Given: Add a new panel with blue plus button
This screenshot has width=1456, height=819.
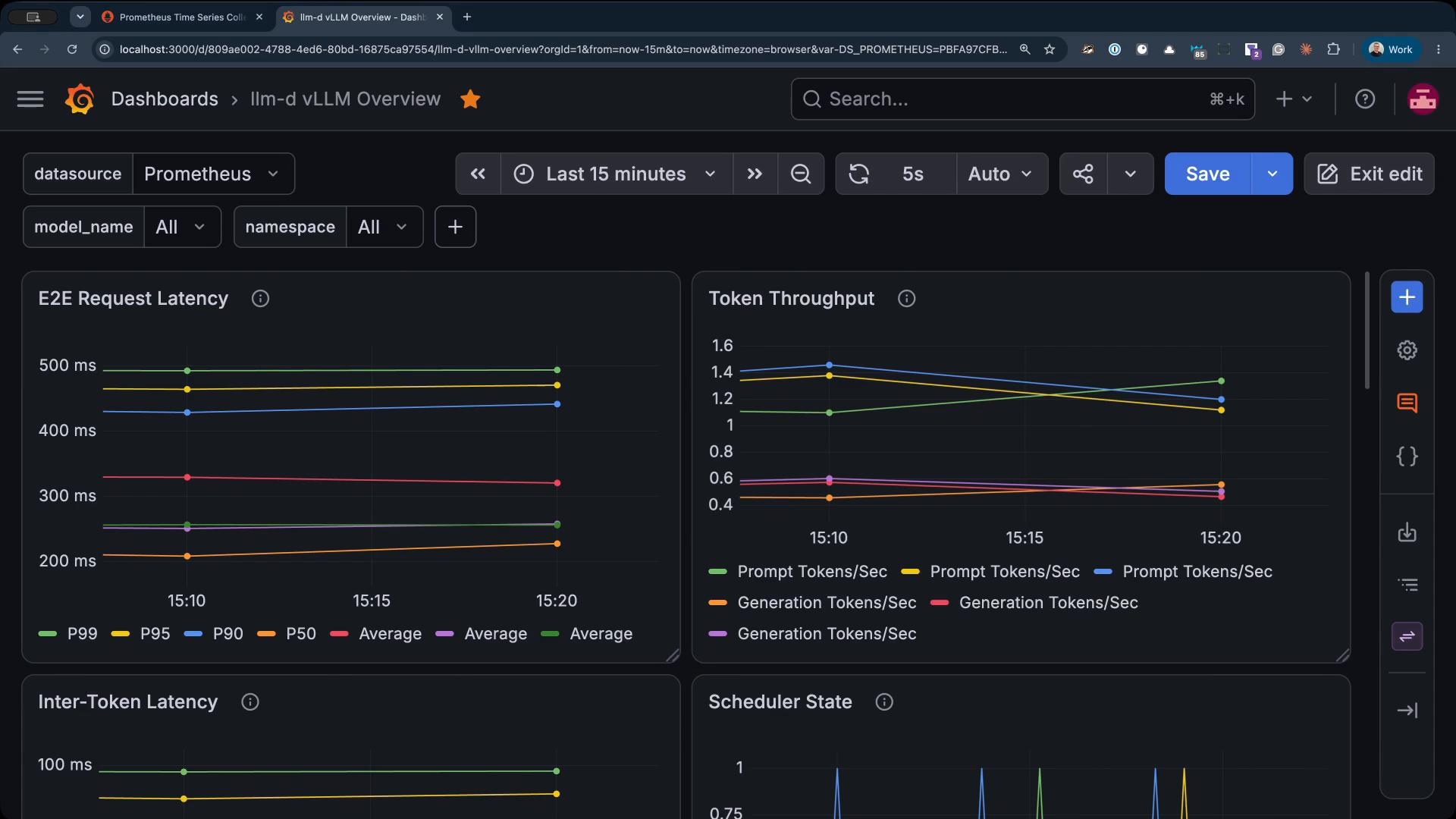Looking at the screenshot, I should 1407,297.
